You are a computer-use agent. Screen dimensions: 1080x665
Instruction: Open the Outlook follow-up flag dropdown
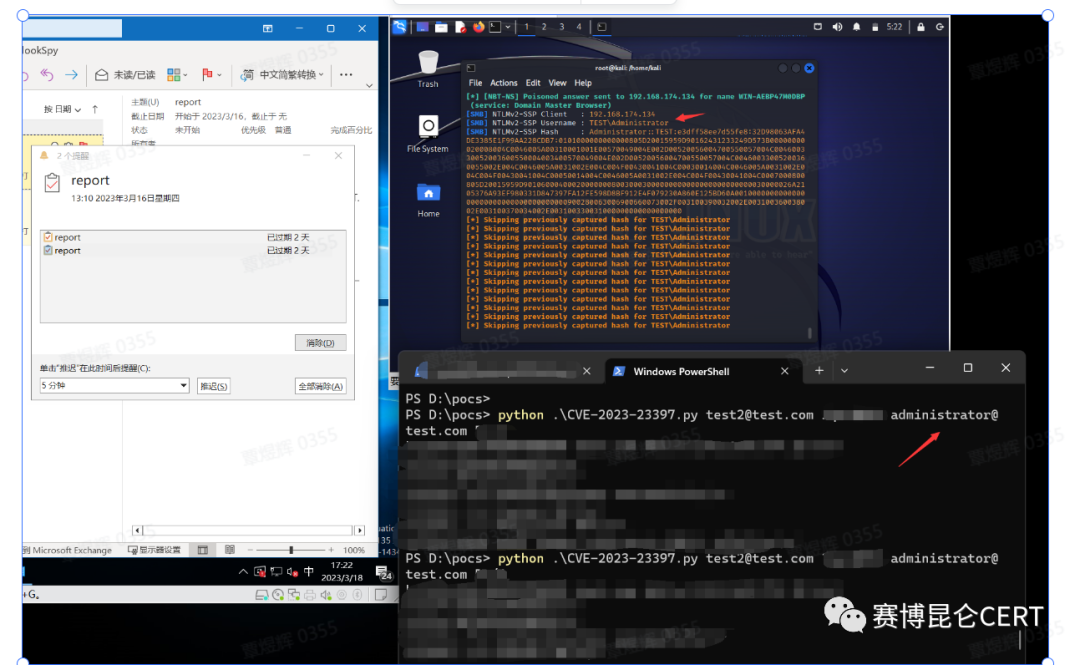pyautogui.click(x=211, y=74)
